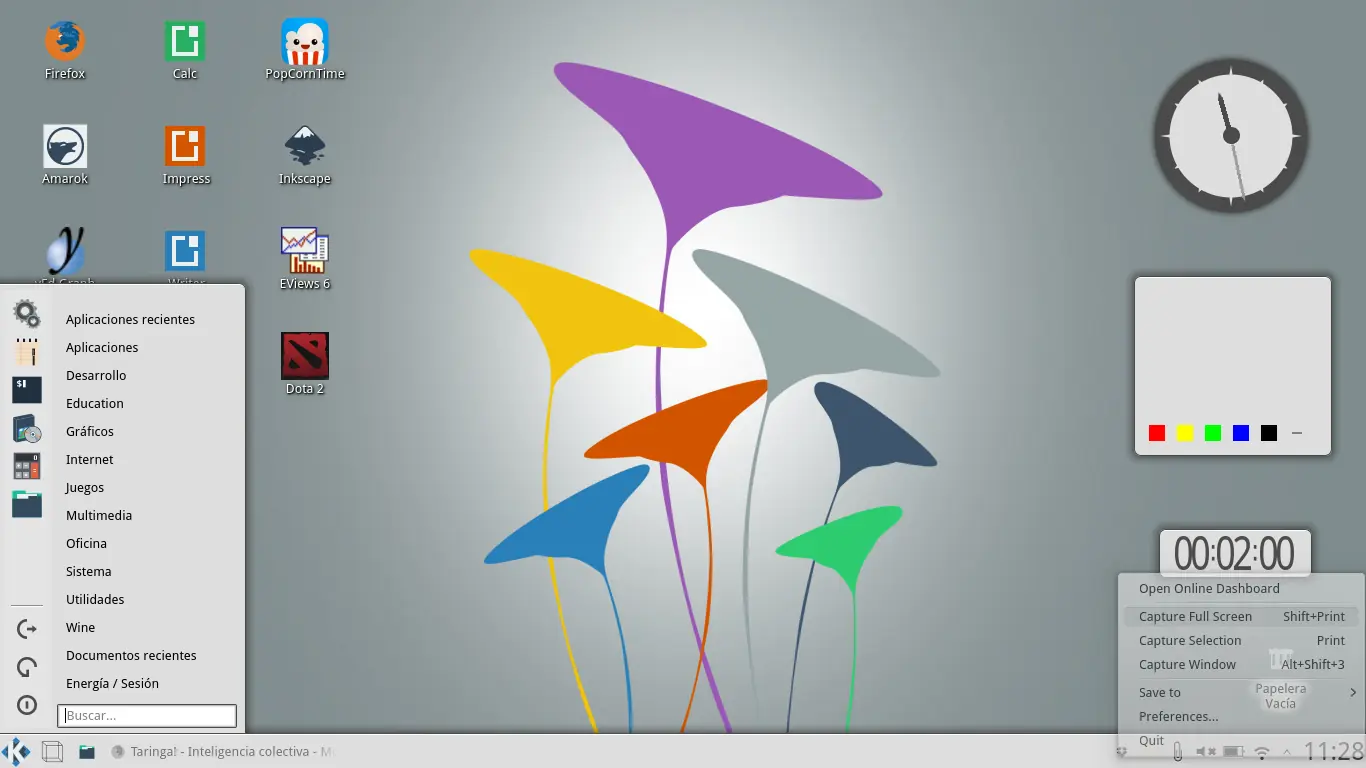Choose Capture Selection
This screenshot has width=1366, height=768.
[x=1241, y=640]
